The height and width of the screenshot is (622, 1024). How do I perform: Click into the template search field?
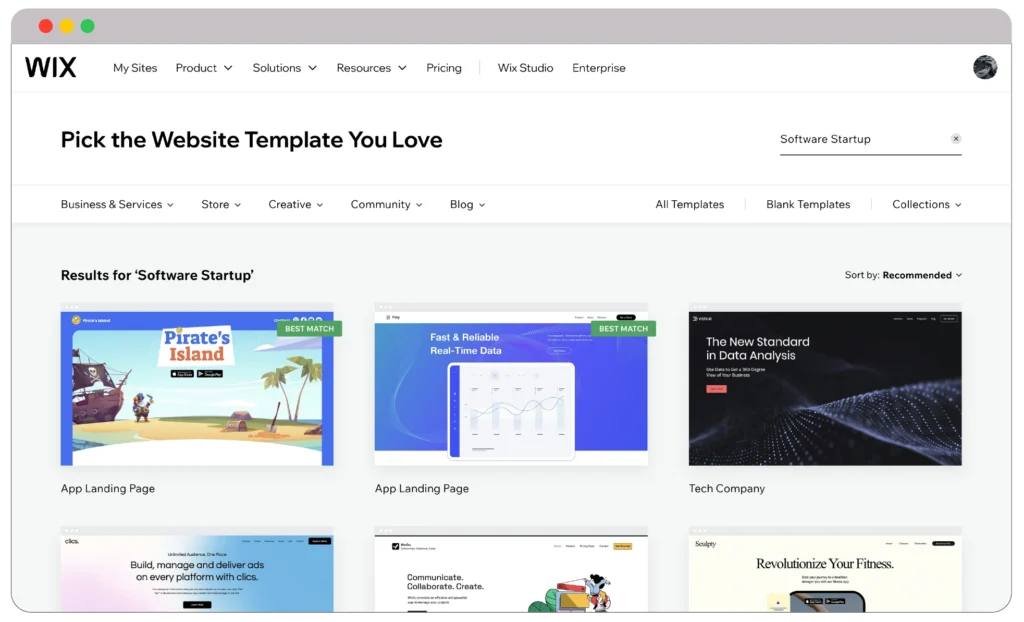[x=860, y=139]
